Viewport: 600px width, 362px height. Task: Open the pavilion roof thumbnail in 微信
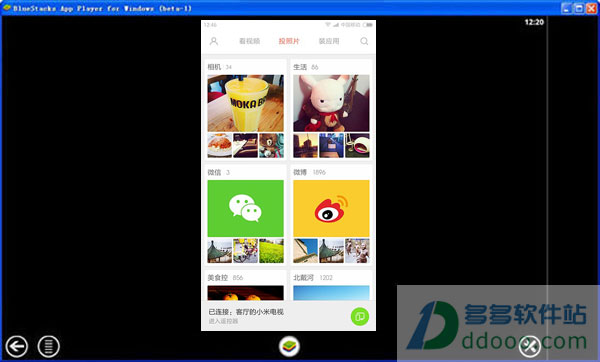coord(220,251)
